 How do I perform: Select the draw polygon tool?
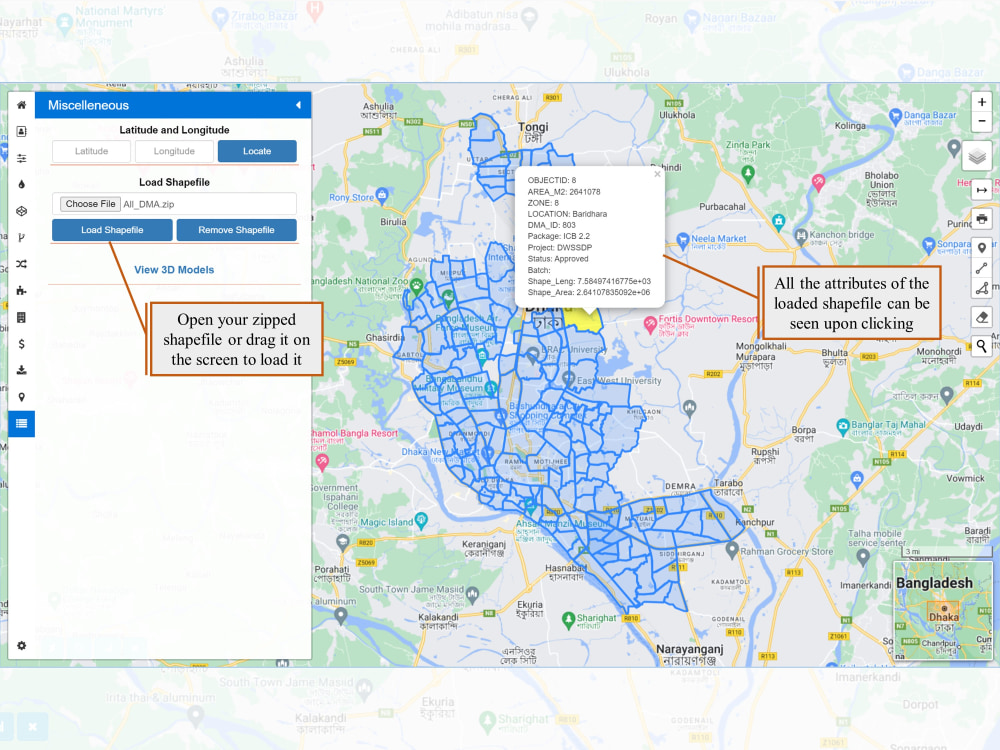coord(982,288)
